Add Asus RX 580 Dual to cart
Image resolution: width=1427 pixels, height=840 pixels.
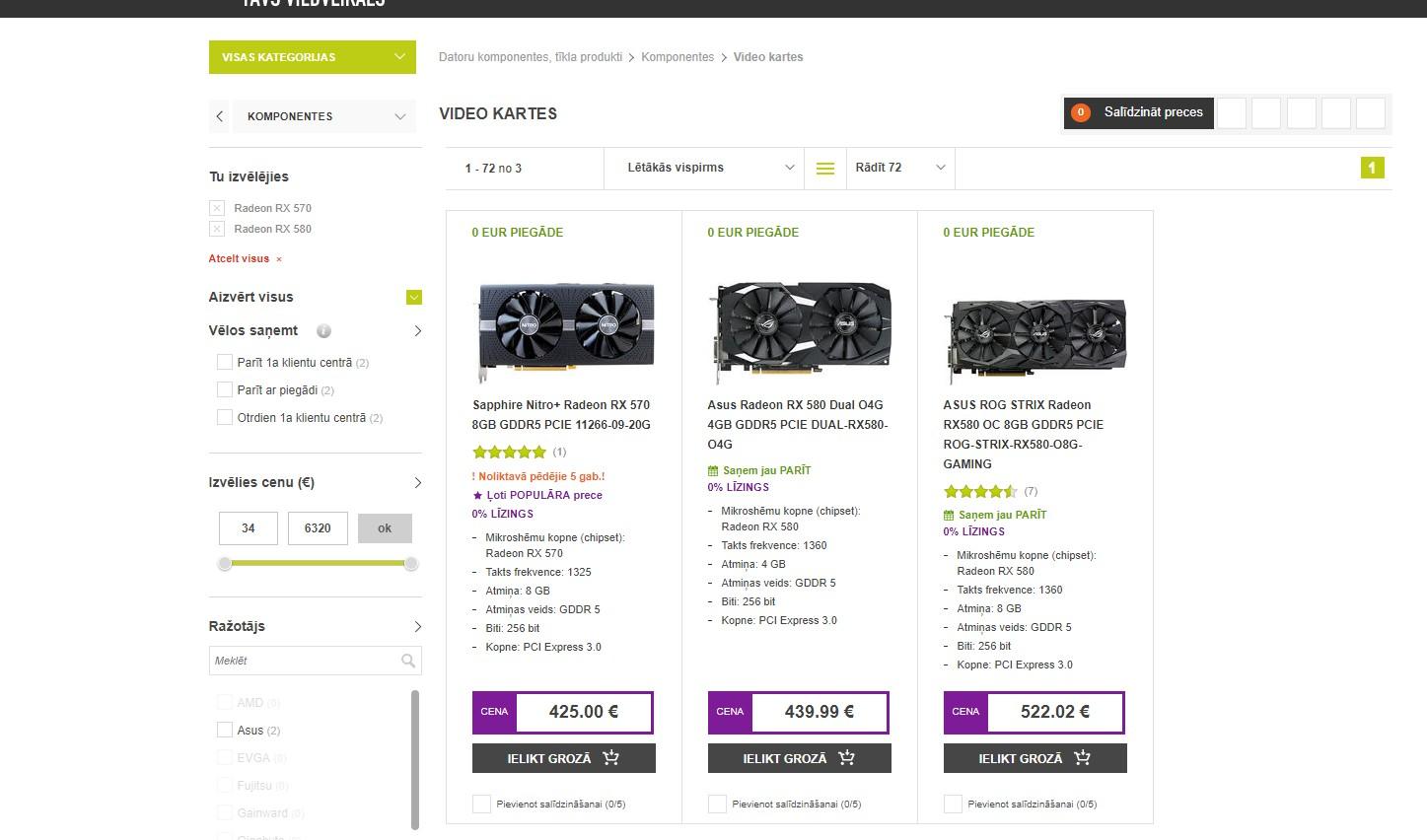[799, 758]
